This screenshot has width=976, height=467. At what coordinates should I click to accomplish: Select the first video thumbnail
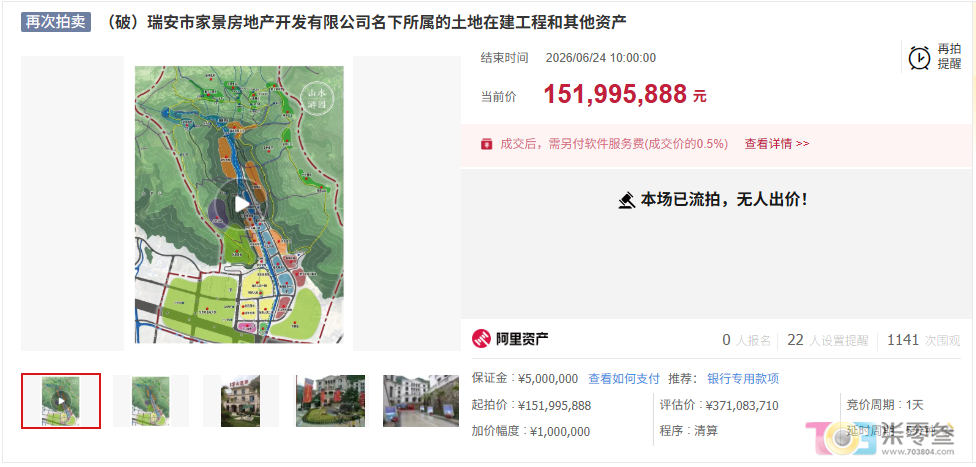click(x=61, y=401)
